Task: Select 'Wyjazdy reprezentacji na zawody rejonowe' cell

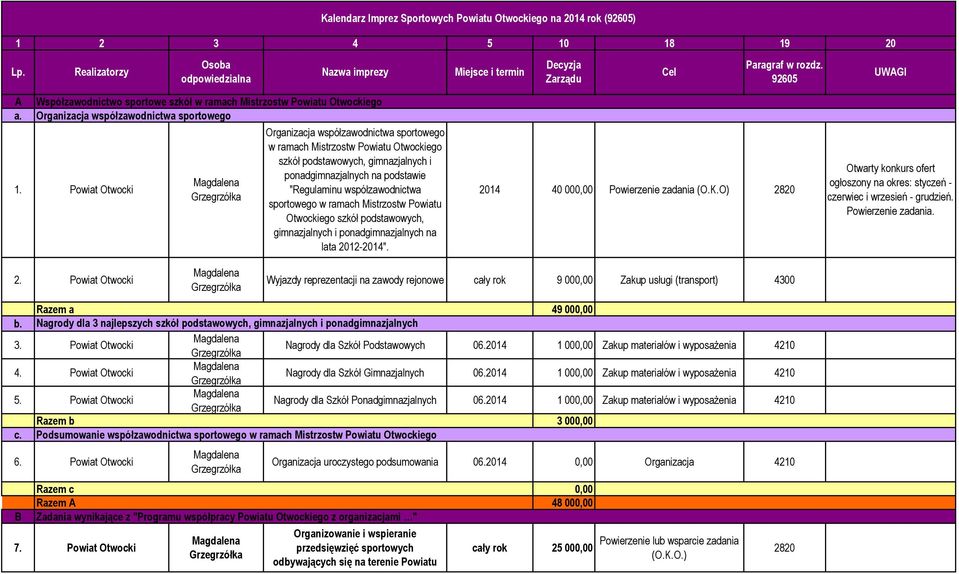Action: coord(355,280)
